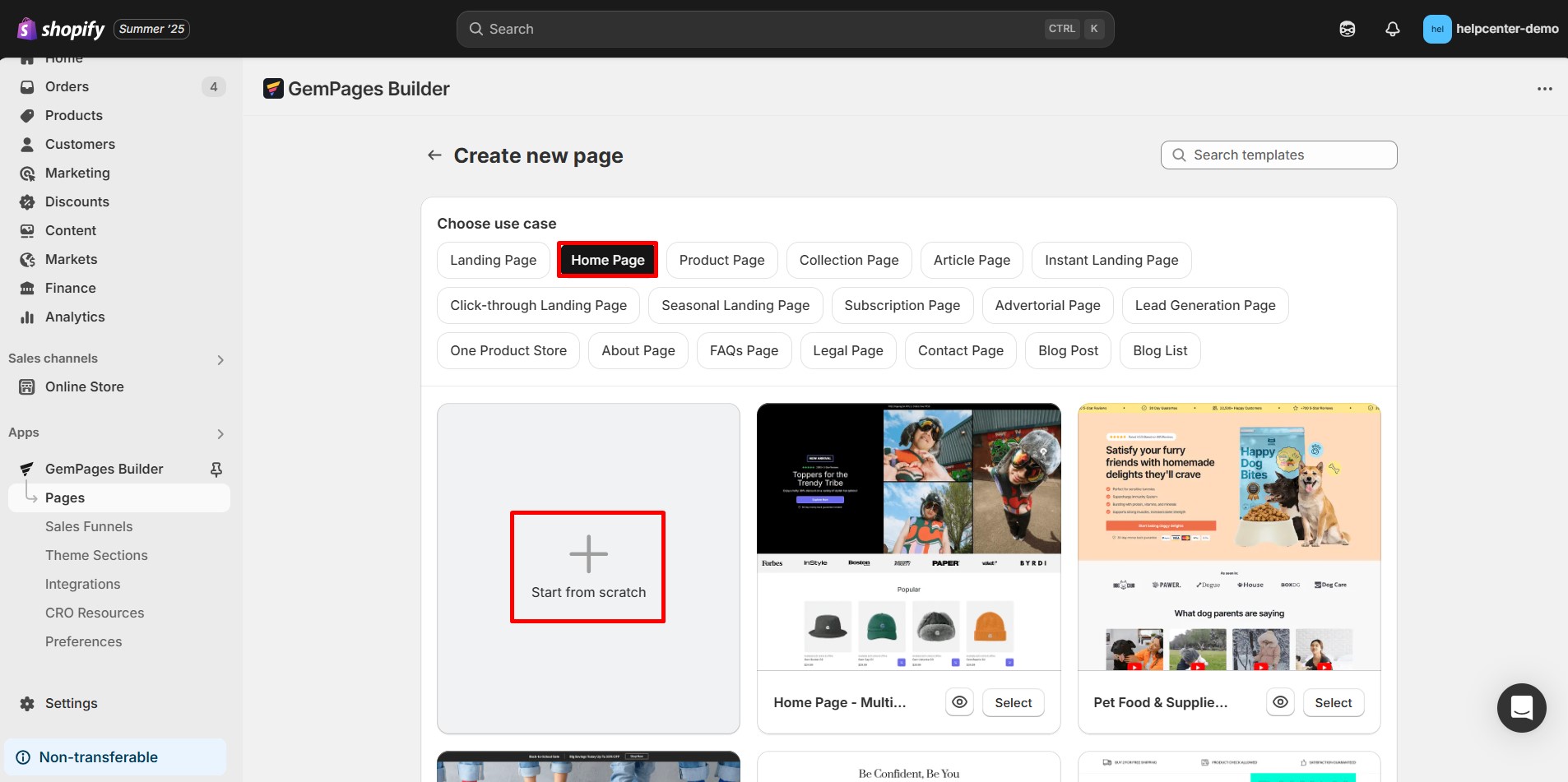Open Shopify notifications bell
Image resolution: width=1568 pixels, height=782 pixels.
click(x=1392, y=29)
